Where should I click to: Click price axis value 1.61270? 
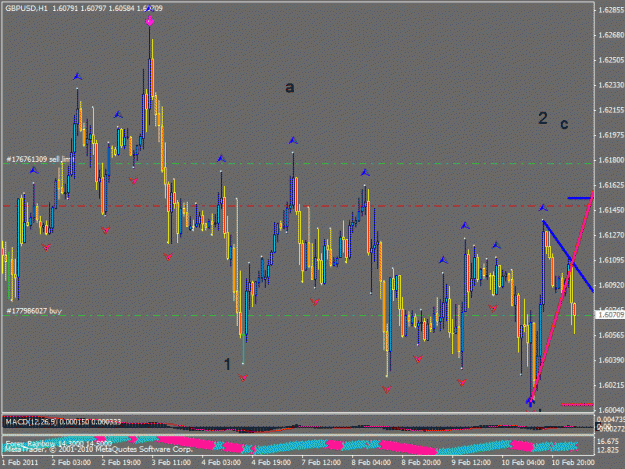pos(611,235)
